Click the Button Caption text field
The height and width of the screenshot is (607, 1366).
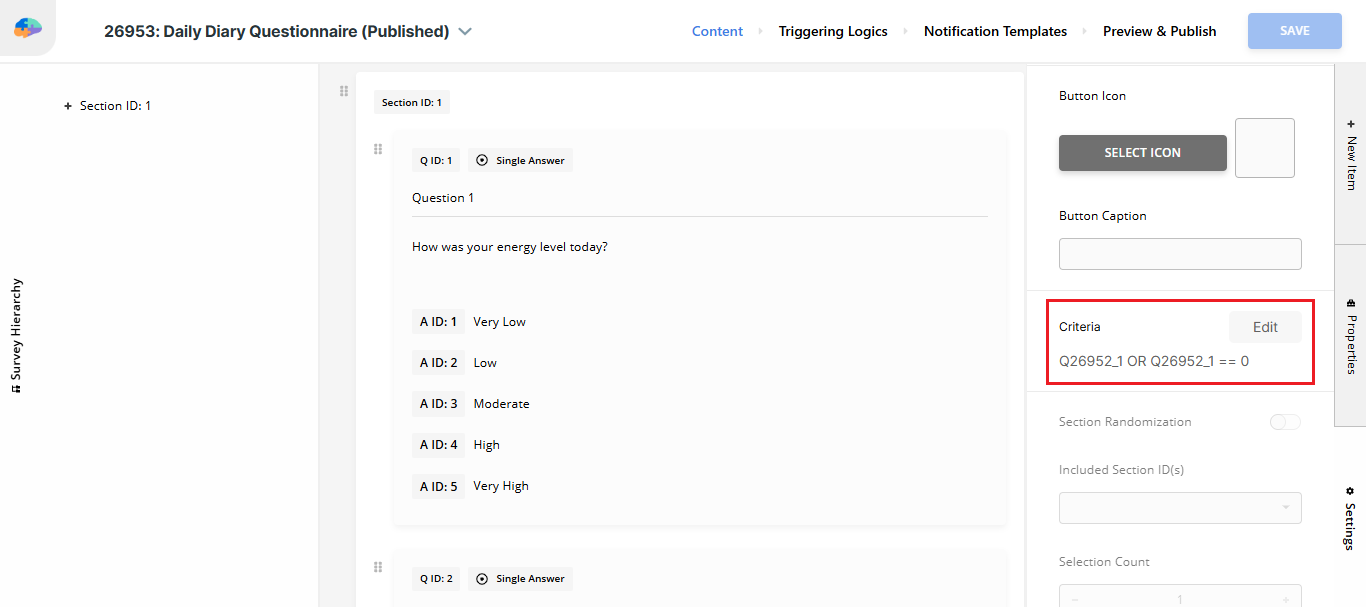1180,254
